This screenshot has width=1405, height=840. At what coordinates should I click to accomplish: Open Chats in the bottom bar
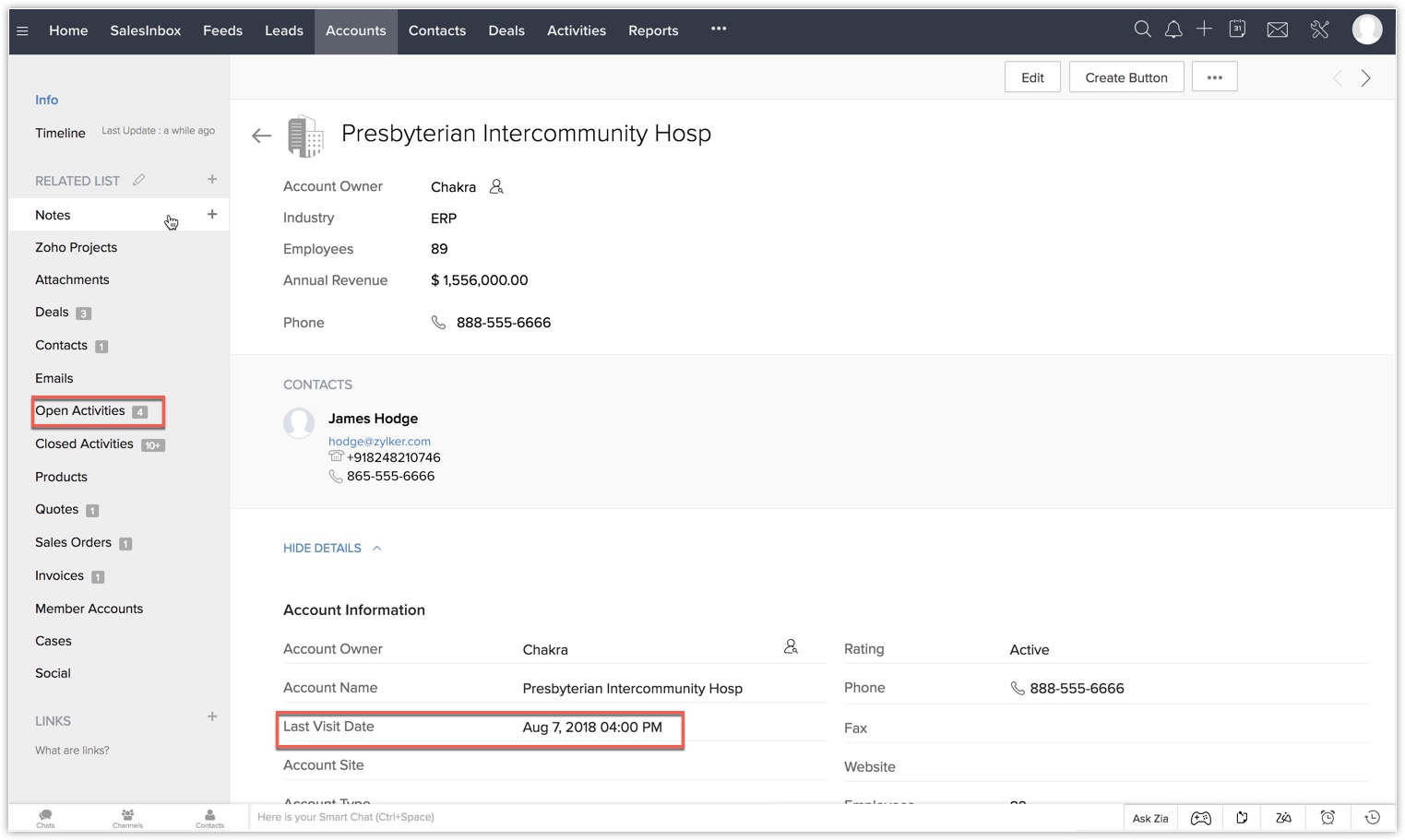click(45, 819)
